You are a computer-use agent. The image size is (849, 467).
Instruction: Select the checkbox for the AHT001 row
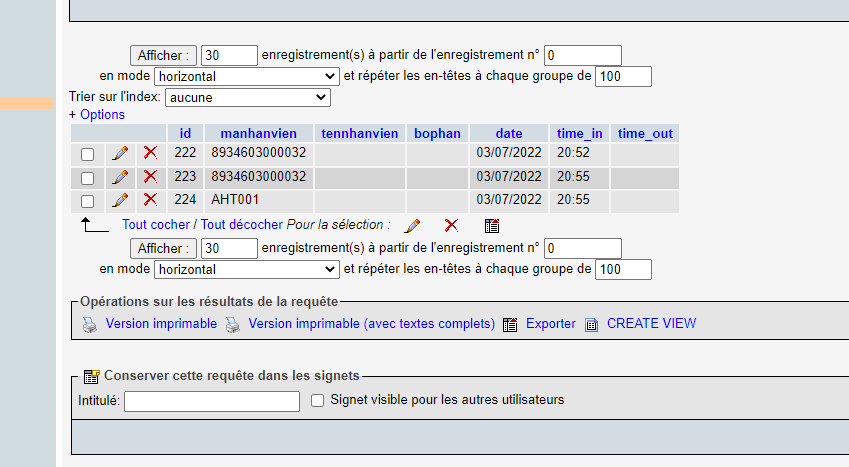[x=88, y=201]
